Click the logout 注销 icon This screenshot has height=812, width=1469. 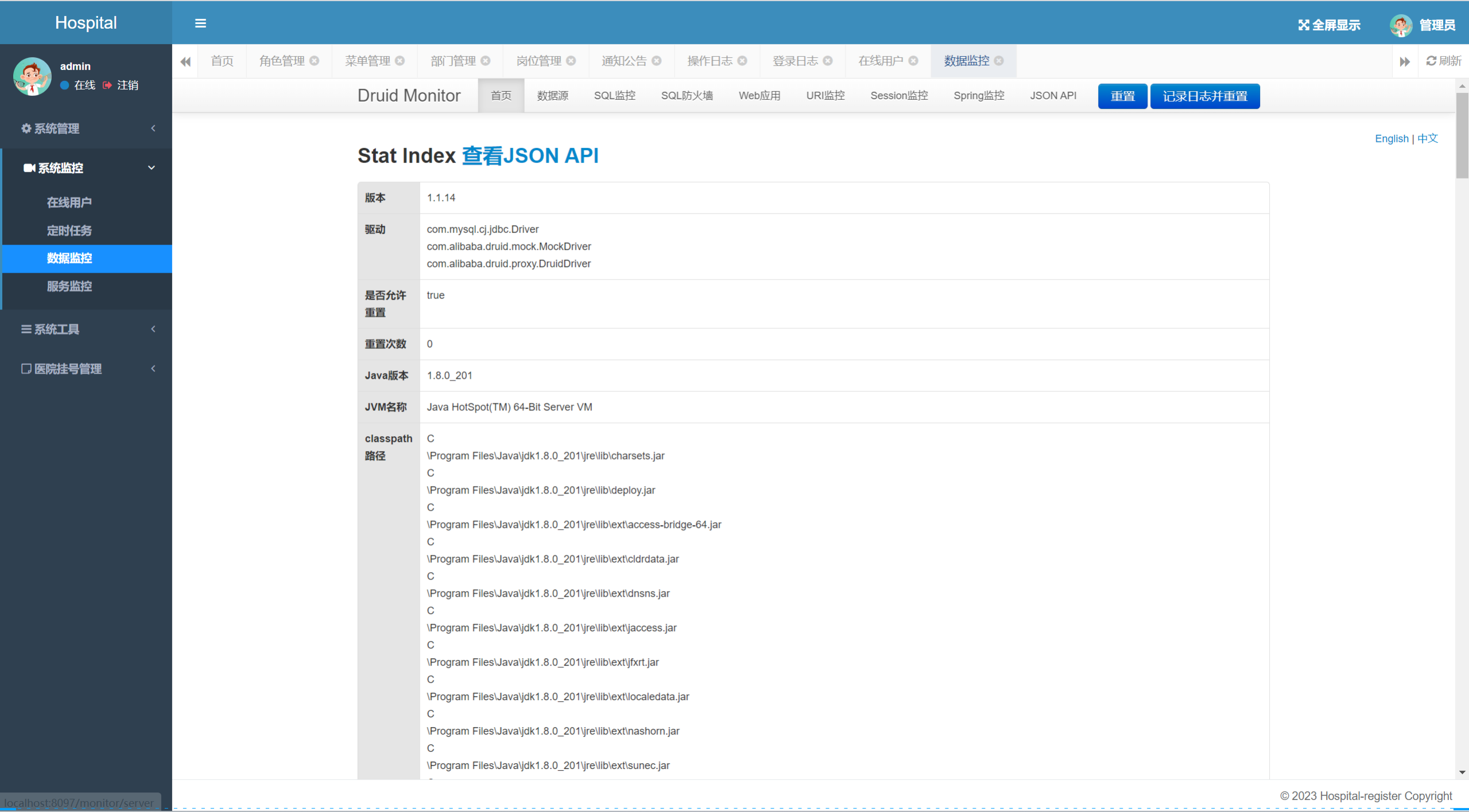pyautogui.click(x=107, y=86)
